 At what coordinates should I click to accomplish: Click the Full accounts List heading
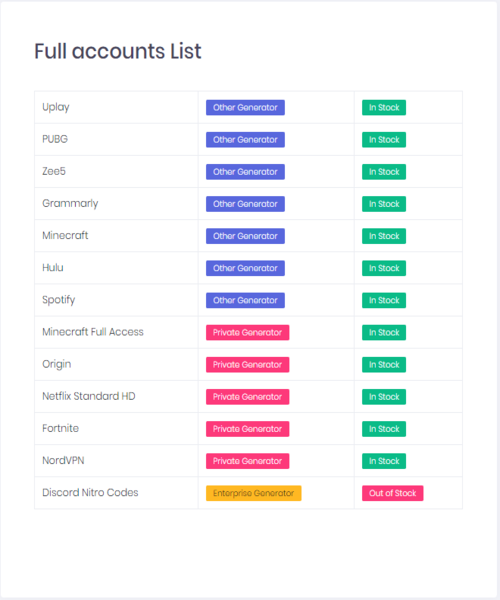point(117,51)
